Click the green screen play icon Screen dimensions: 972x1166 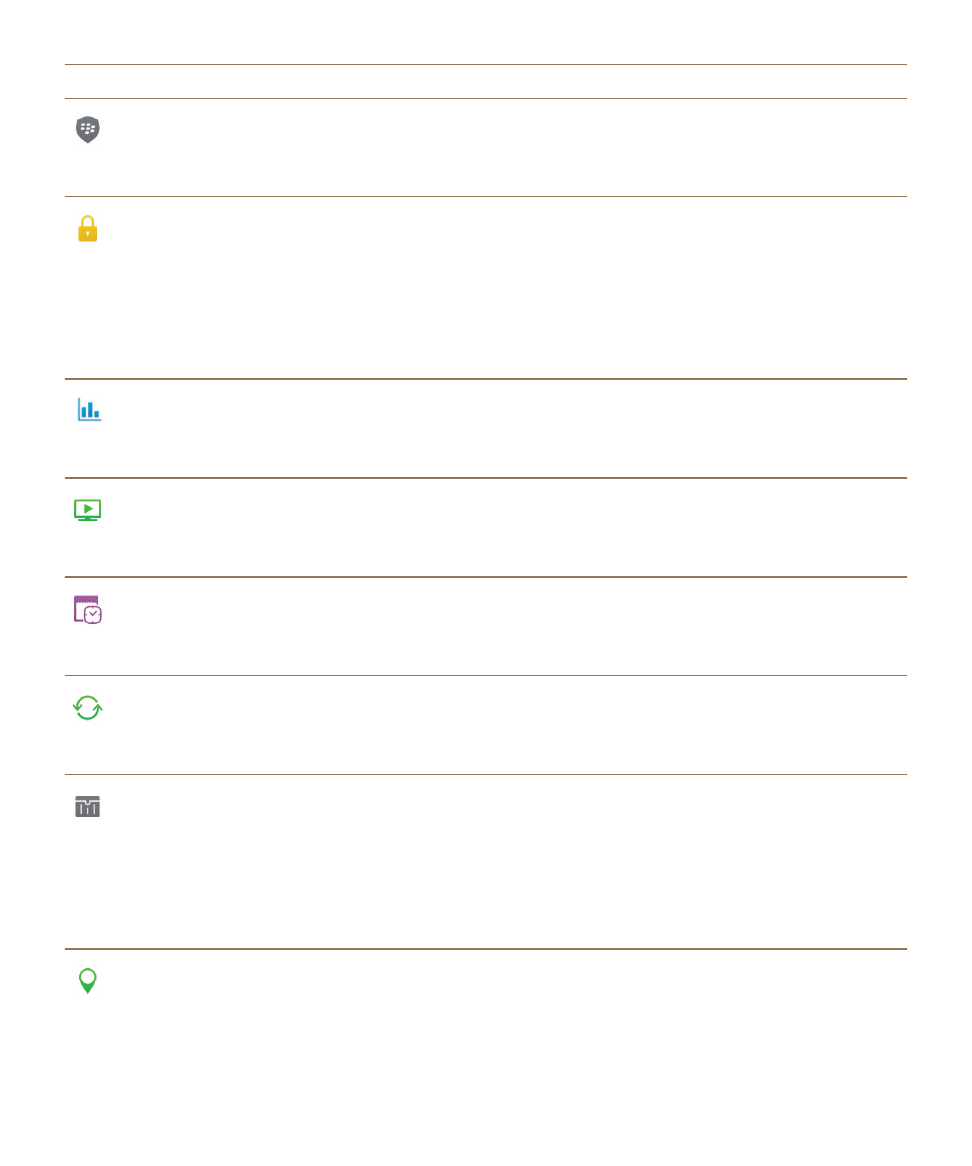click(88, 510)
